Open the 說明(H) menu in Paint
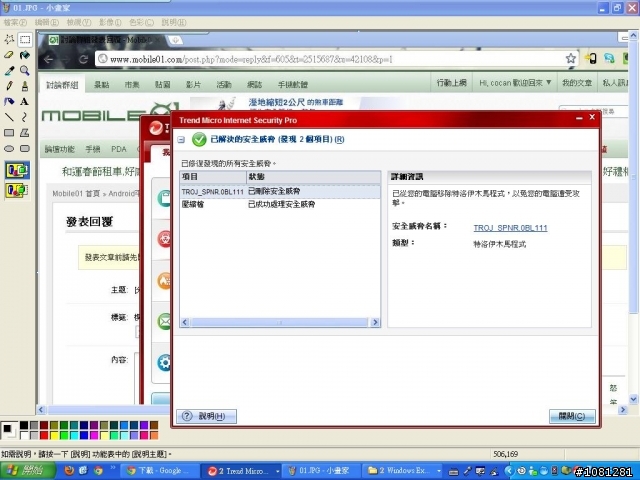This screenshot has height=480, width=640. click(174, 22)
